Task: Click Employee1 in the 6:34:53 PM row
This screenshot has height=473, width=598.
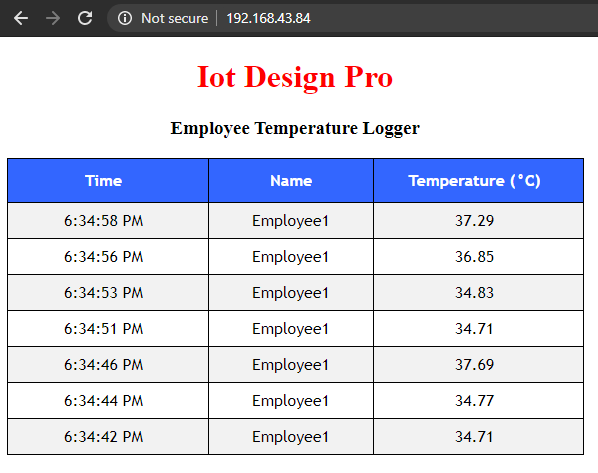Action: pyautogui.click(x=291, y=293)
